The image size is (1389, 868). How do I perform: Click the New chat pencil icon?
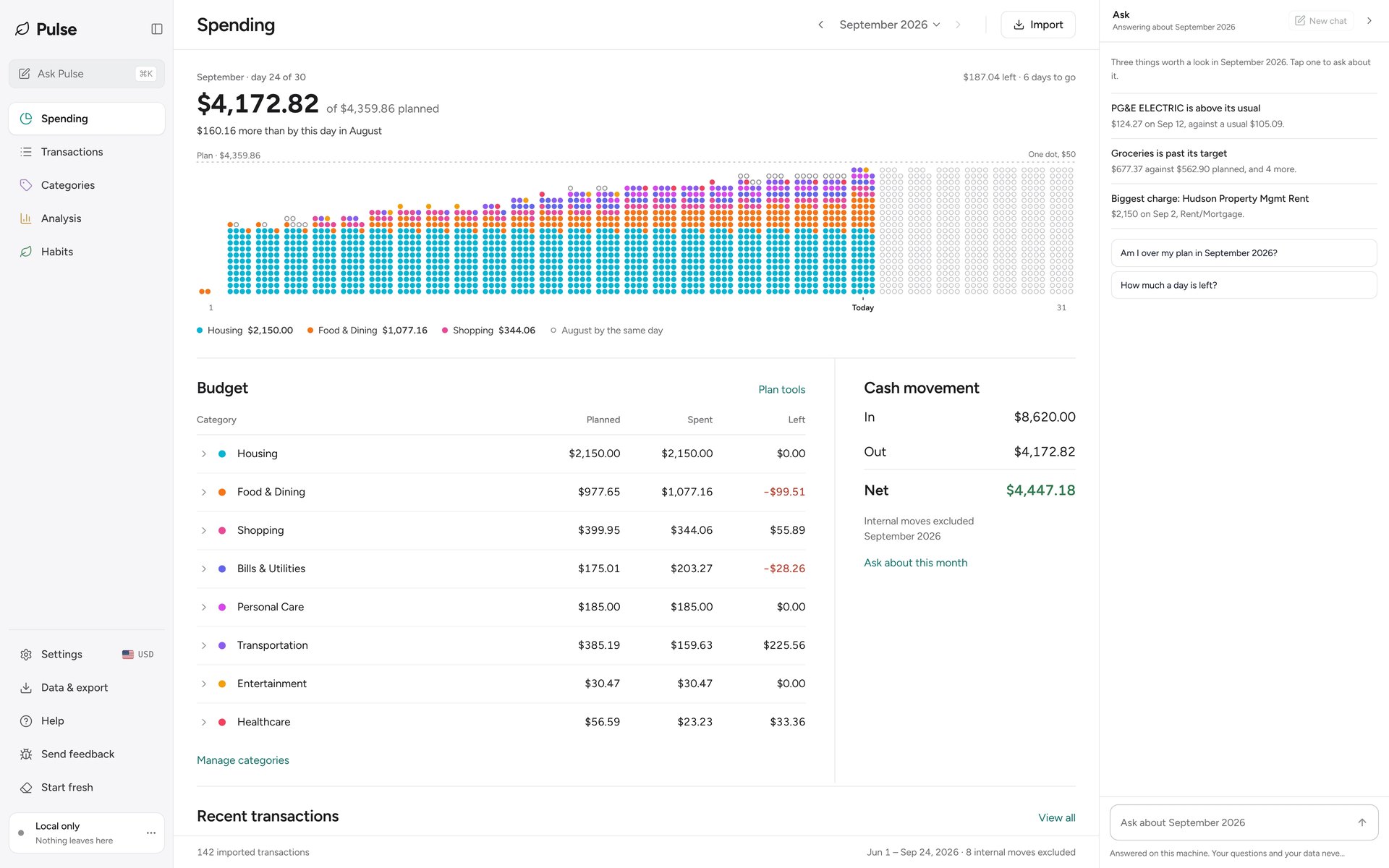(1300, 21)
